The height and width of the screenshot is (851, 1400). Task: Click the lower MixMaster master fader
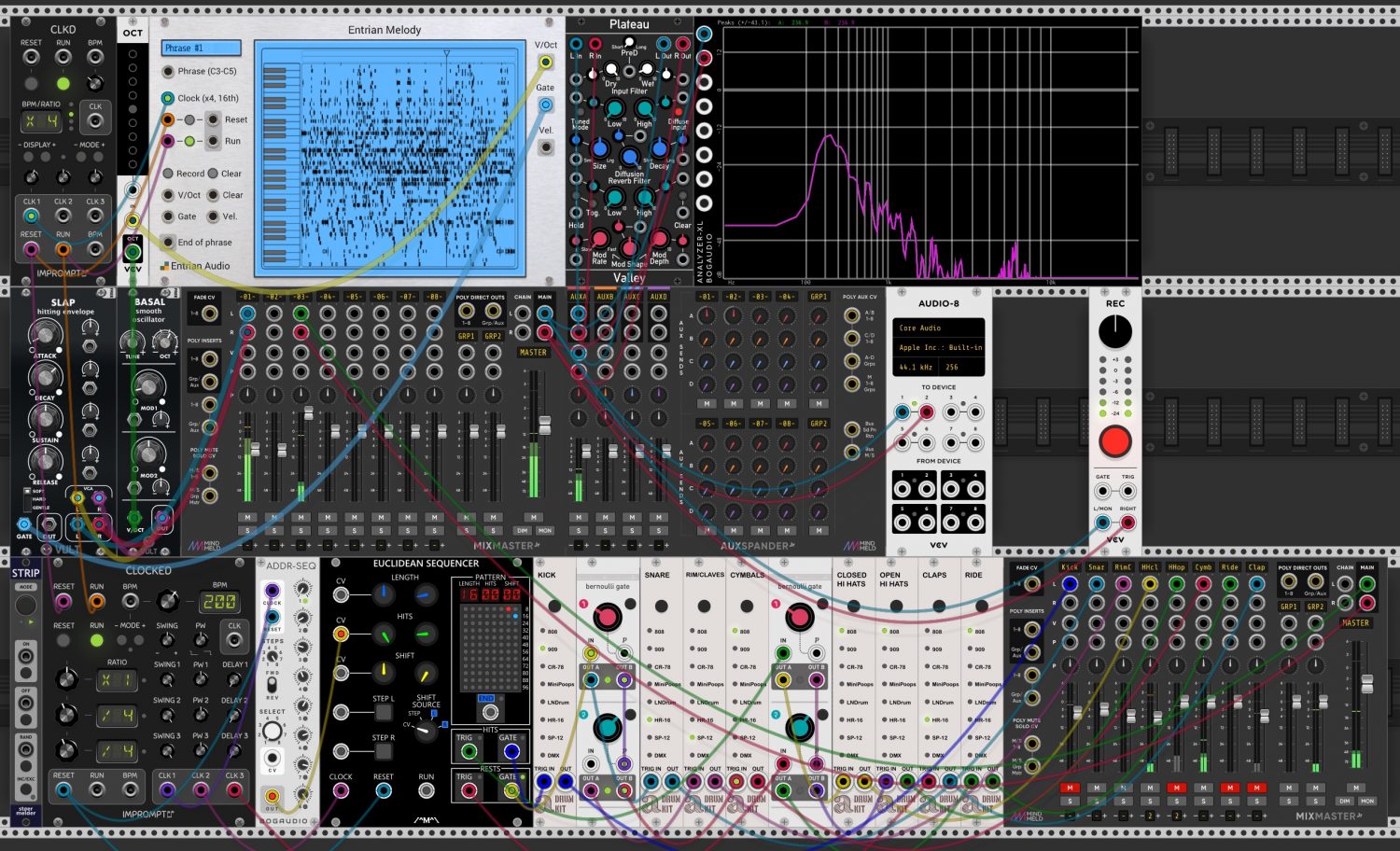click(x=1367, y=686)
